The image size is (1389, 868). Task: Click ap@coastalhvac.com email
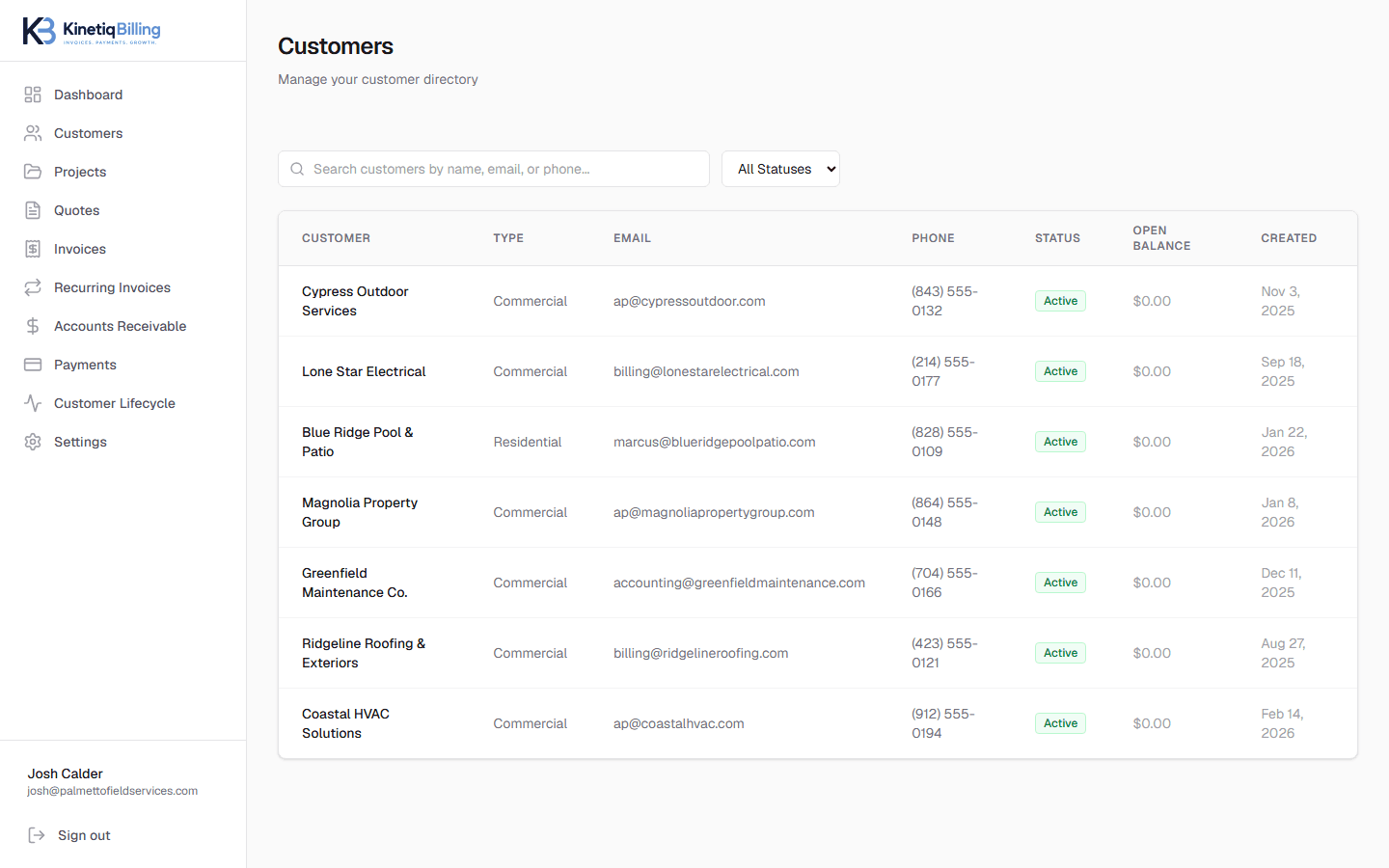click(x=679, y=723)
